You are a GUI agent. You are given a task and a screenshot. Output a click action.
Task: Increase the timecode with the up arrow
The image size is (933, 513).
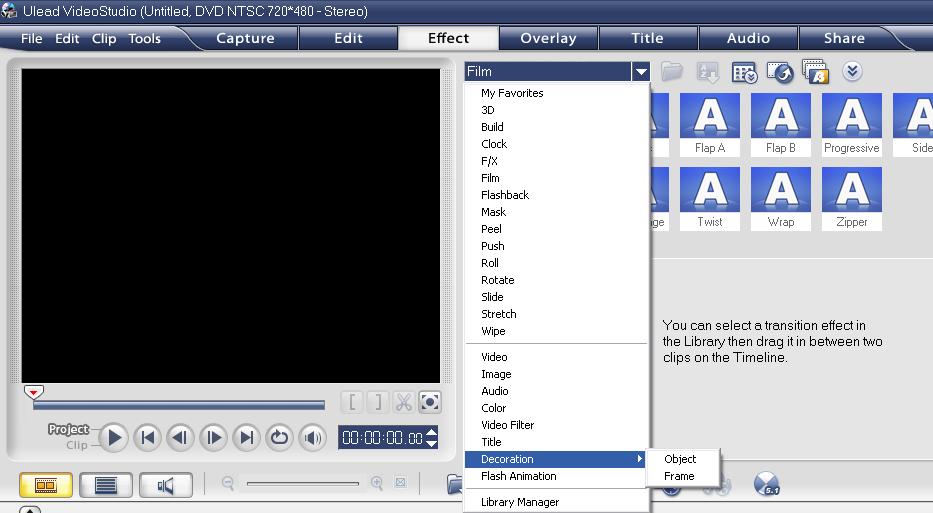[432, 432]
